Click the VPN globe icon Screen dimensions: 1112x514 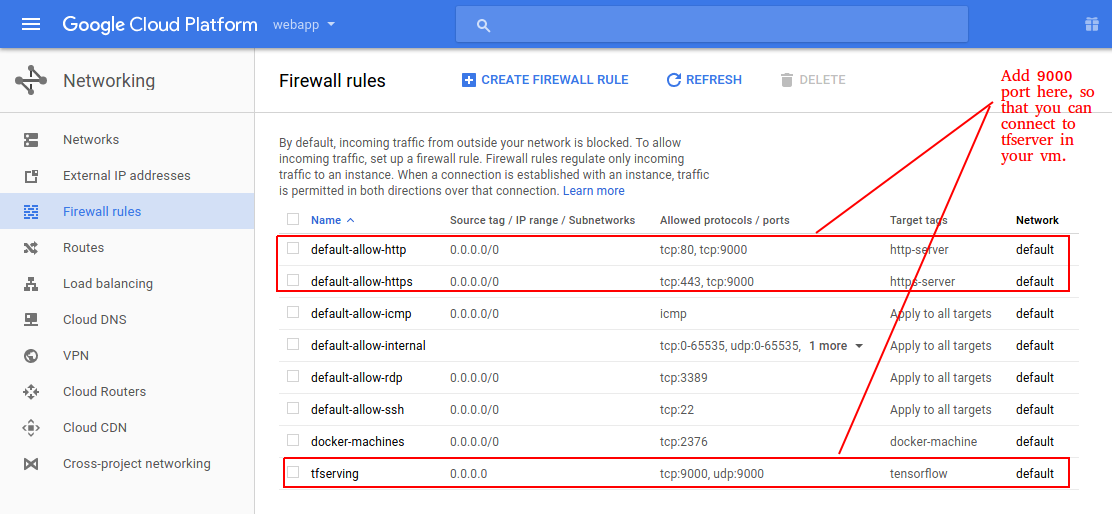click(30, 356)
